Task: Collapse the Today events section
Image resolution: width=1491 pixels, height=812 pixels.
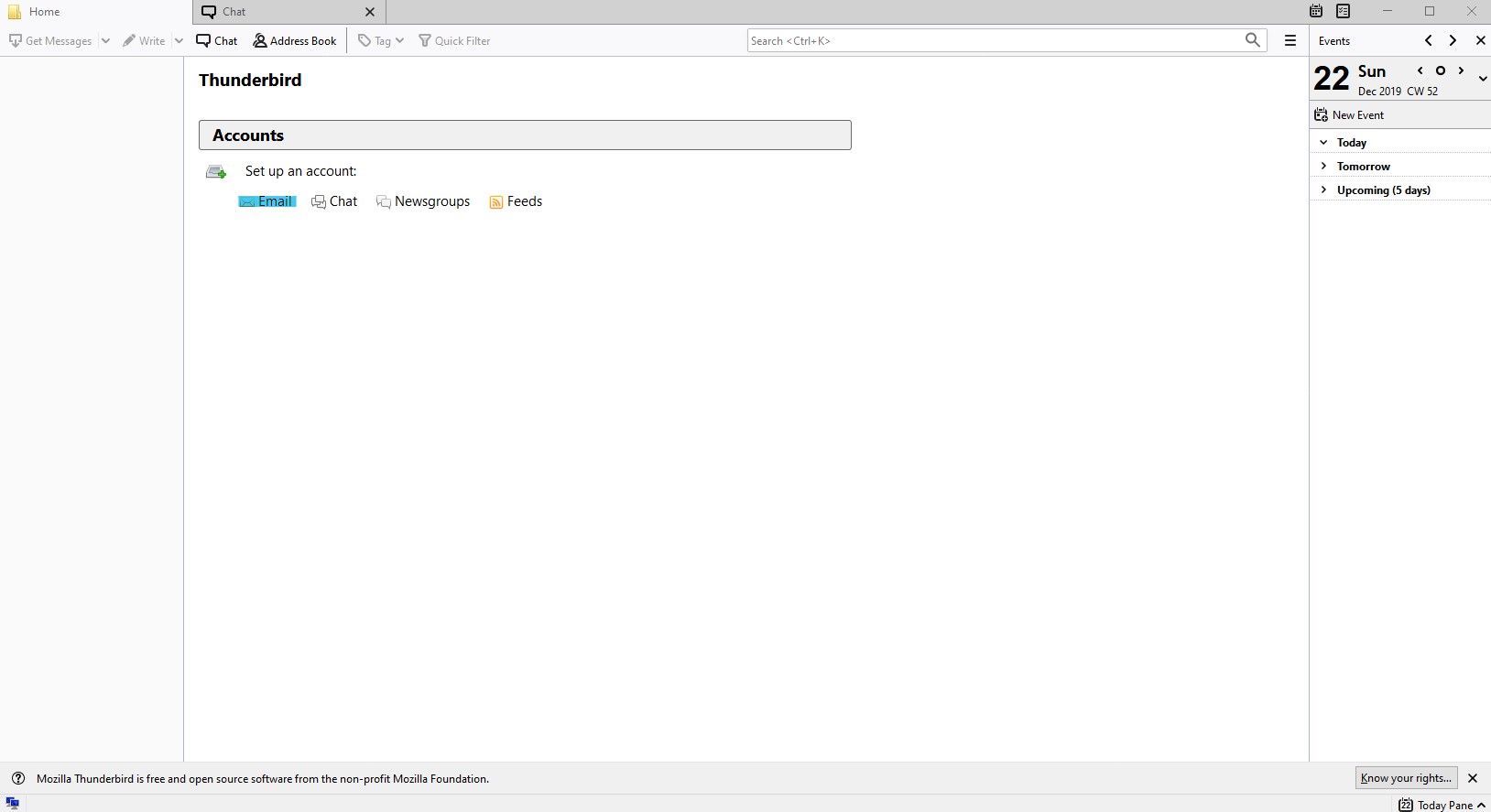Action: (x=1323, y=142)
